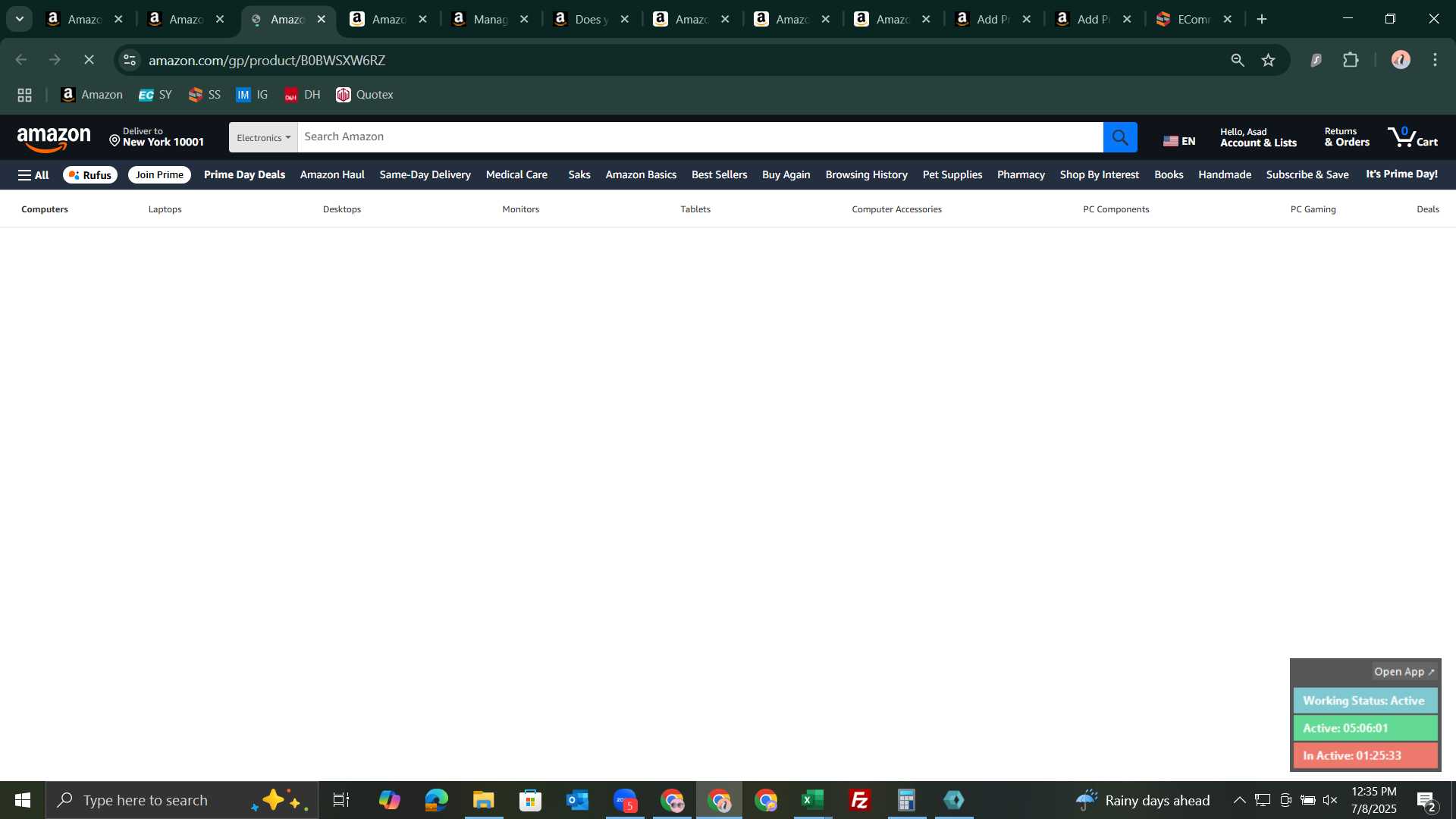
Task: Launch Microsoft Edge from taskbar
Action: click(437, 800)
